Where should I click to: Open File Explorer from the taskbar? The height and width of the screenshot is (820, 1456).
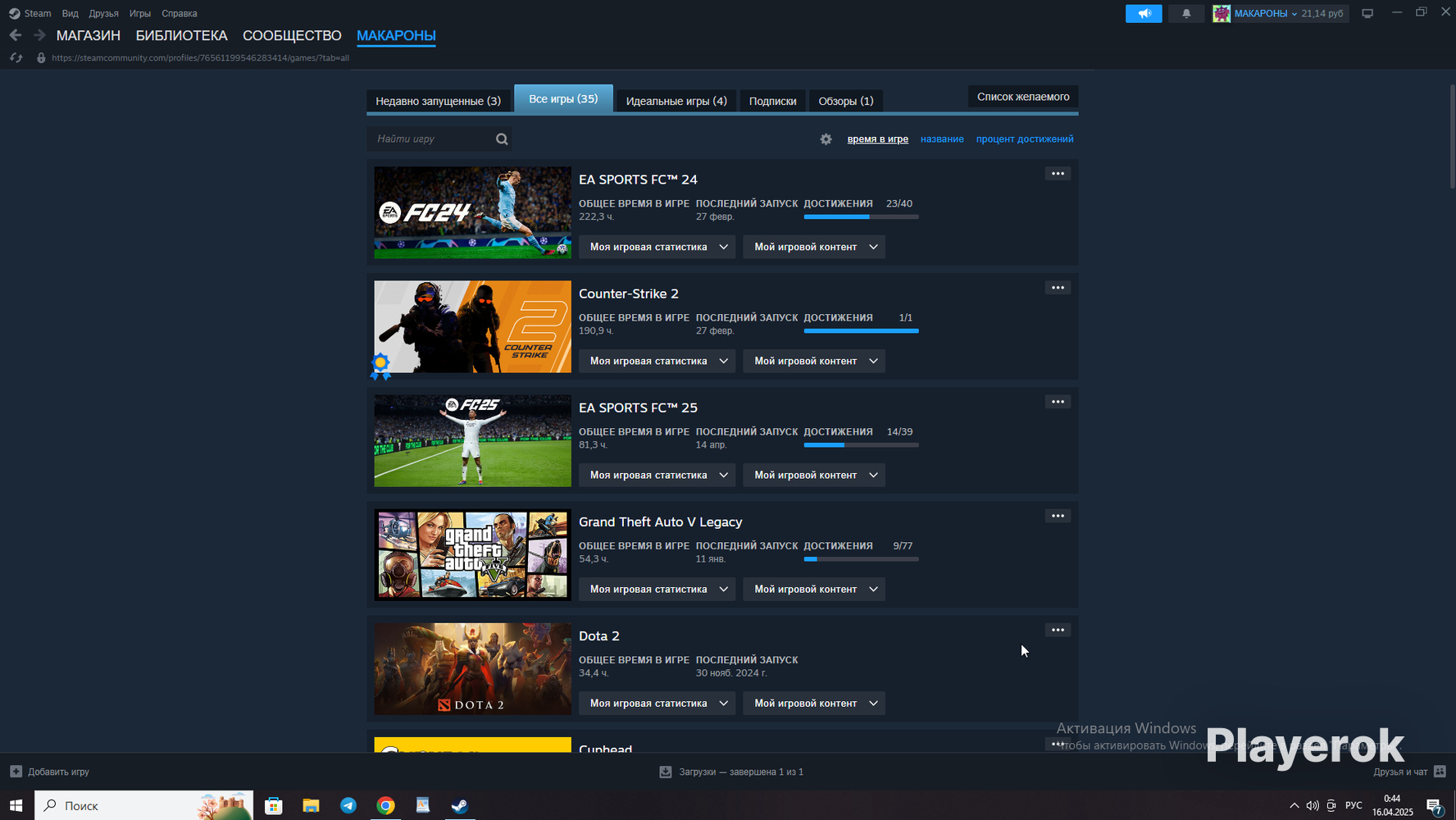[x=311, y=805]
